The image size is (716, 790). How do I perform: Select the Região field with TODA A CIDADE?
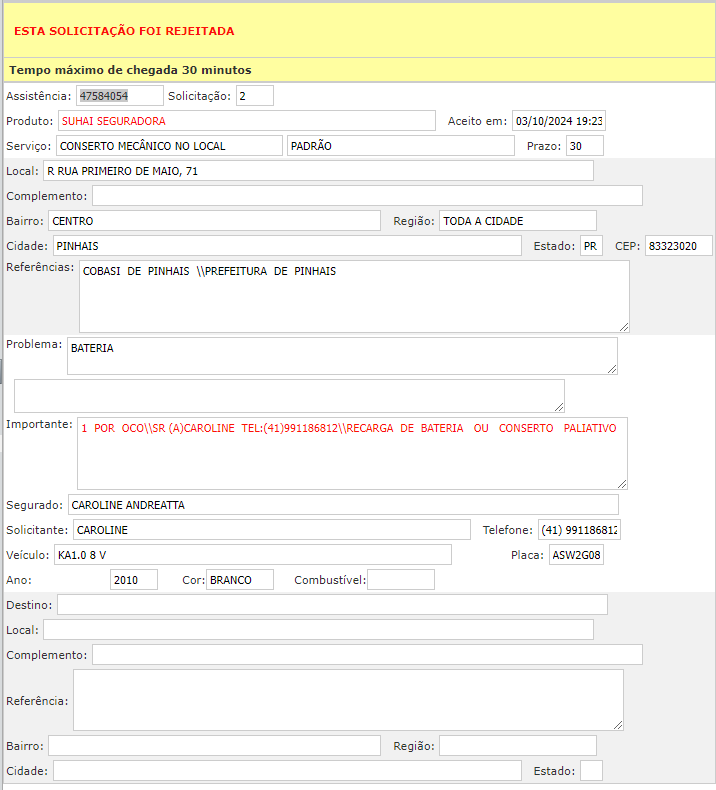pyautogui.click(x=517, y=221)
